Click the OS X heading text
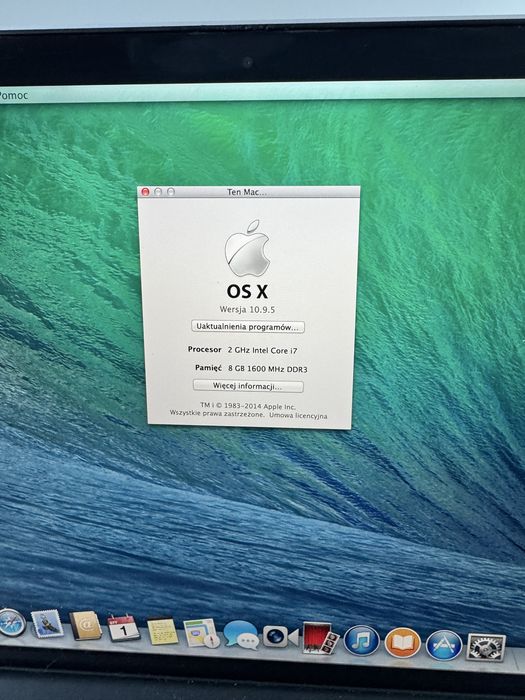 (x=247, y=292)
